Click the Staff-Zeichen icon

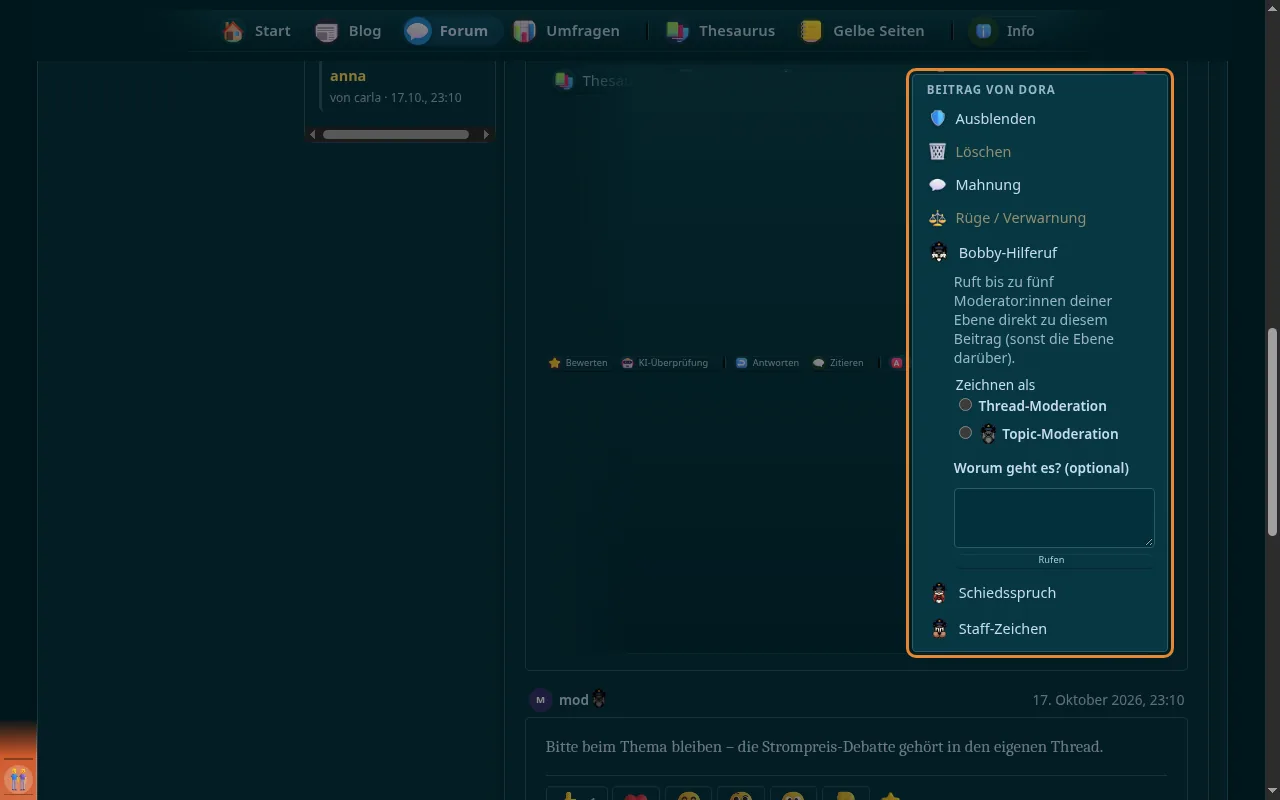click(939, 629)
